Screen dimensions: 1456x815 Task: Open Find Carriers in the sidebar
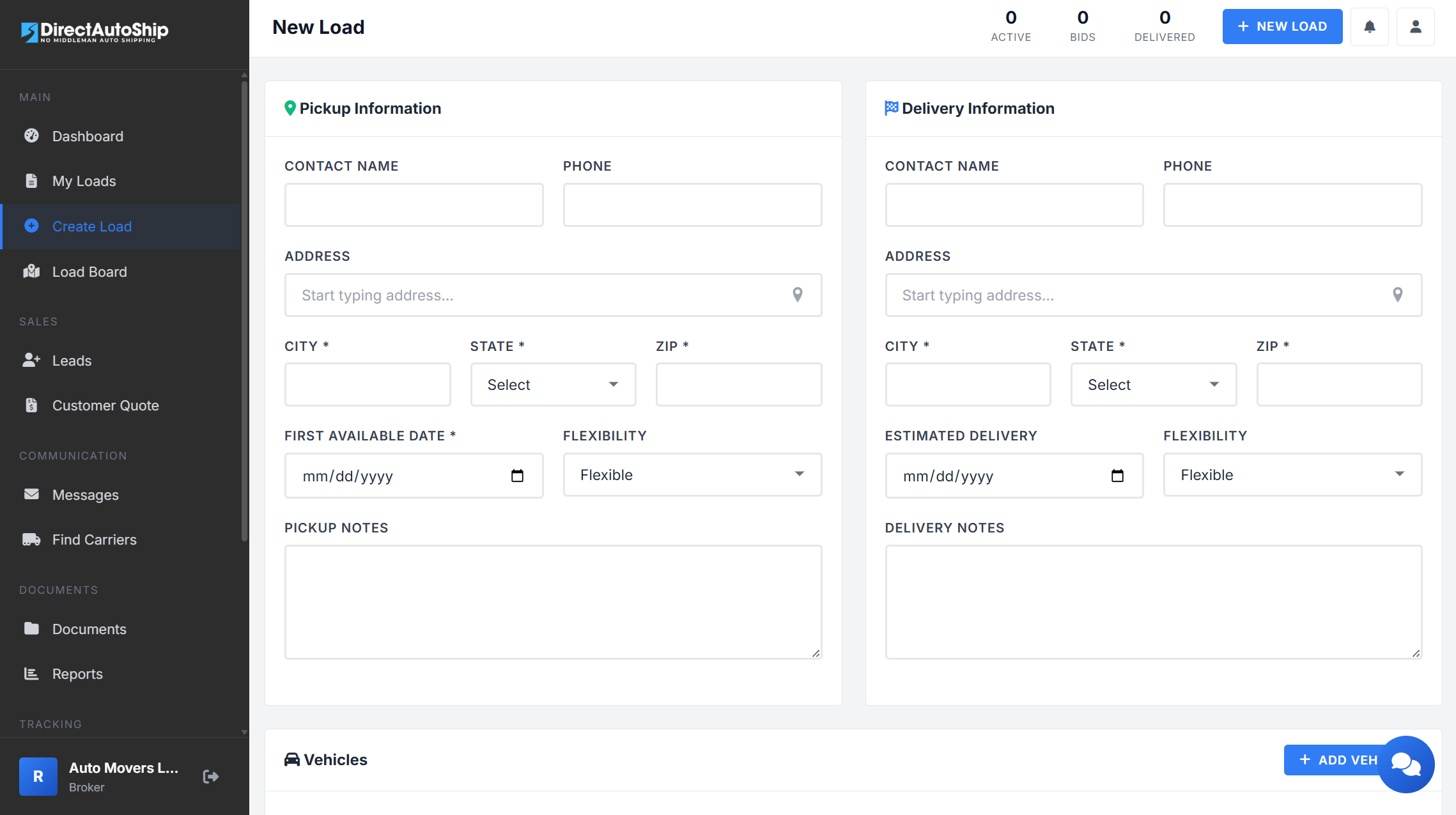click(121, 539)
